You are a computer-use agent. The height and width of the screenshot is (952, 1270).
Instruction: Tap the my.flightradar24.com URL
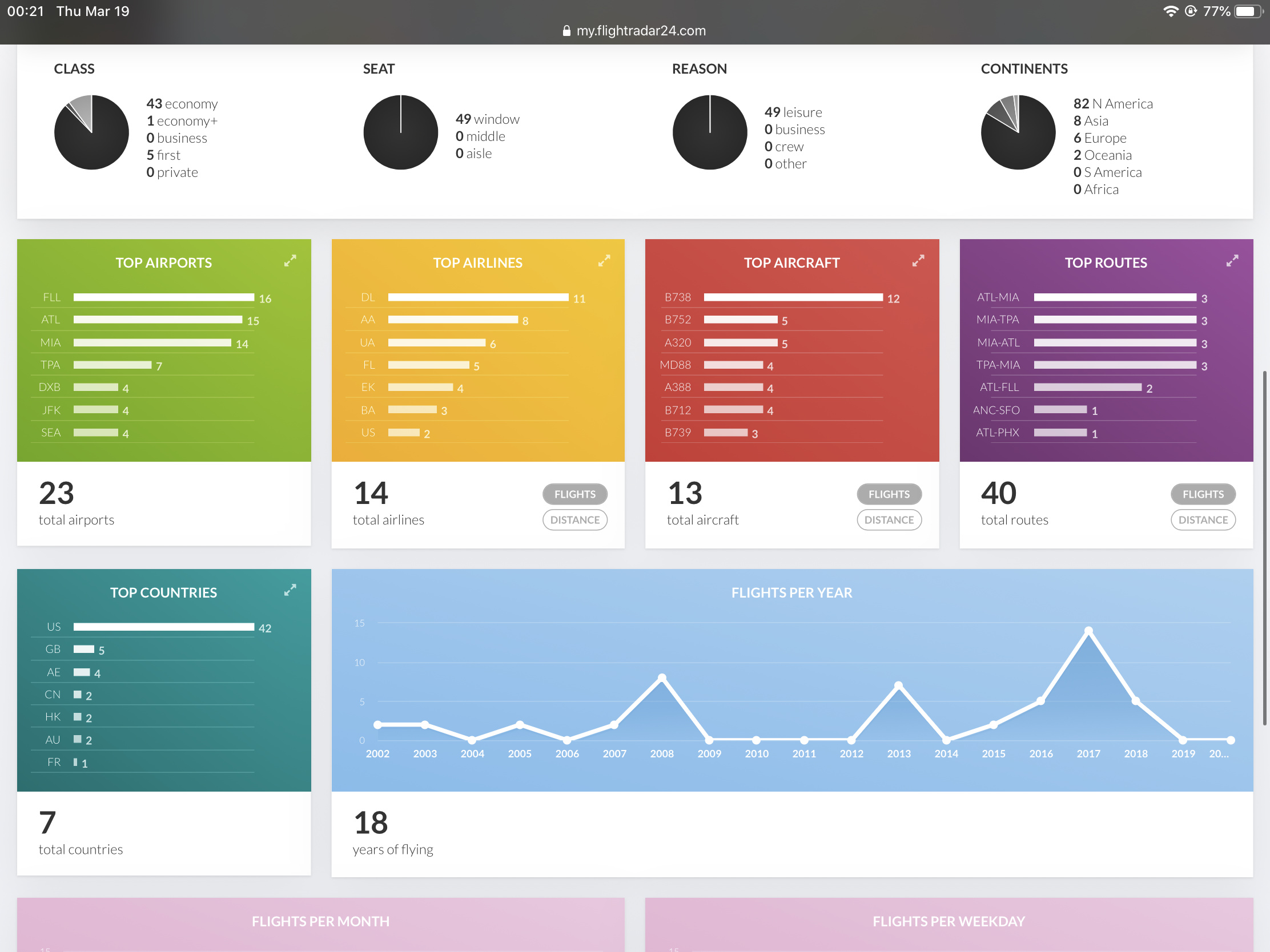641,31
